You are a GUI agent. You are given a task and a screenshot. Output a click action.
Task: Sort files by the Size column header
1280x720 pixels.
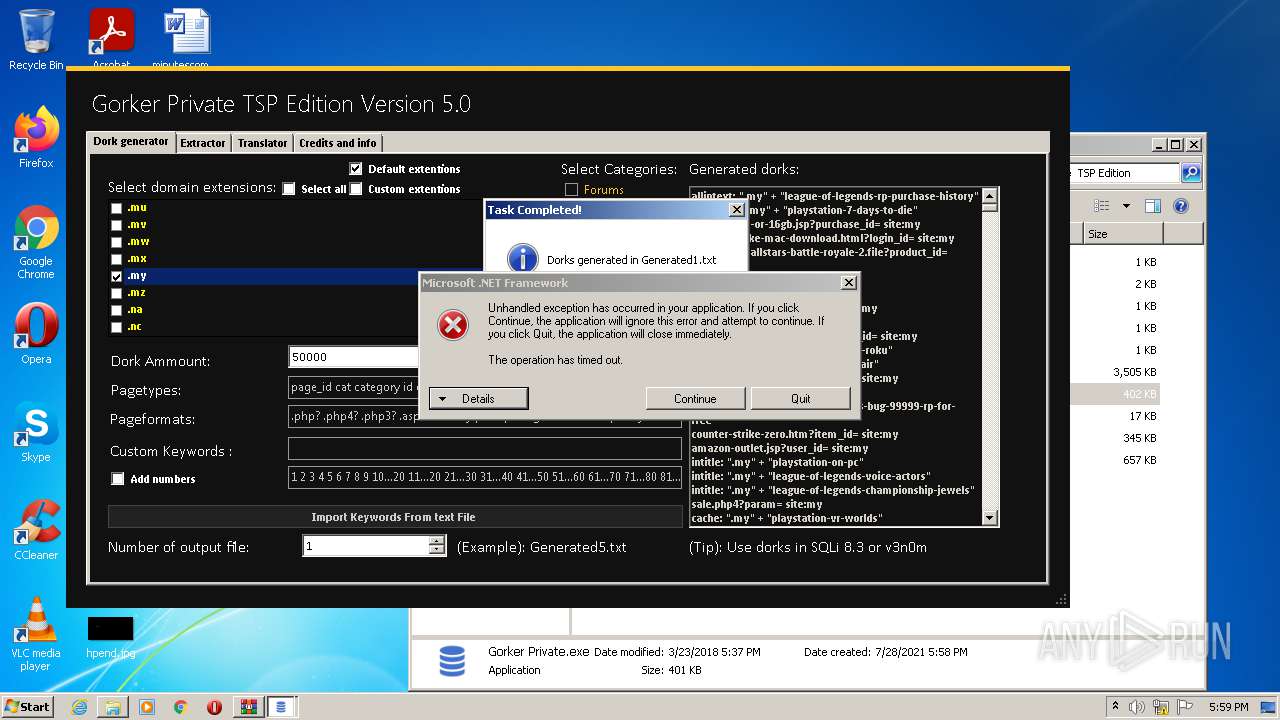[x=1123, y=234]
